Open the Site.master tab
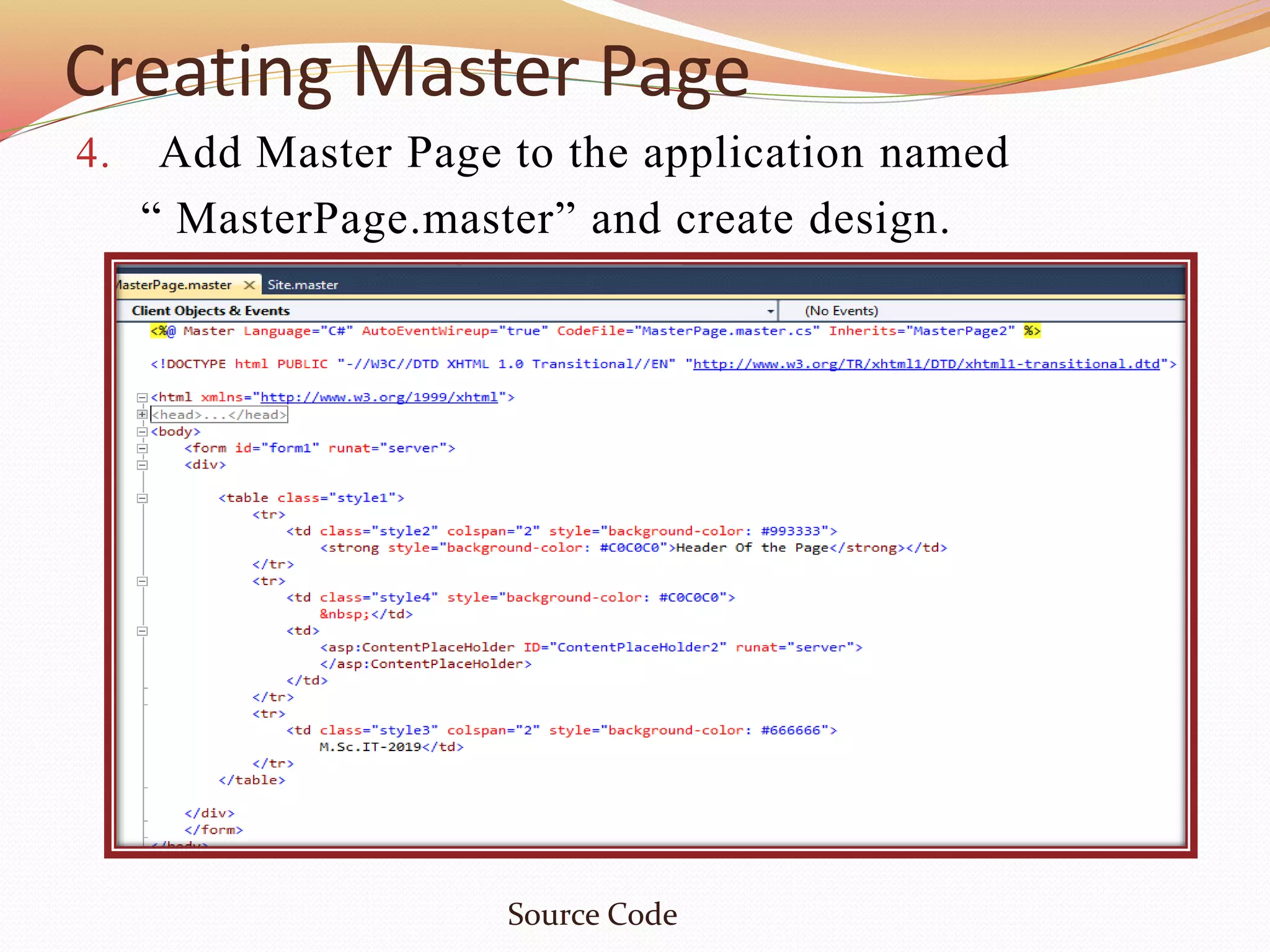Image resolution: width=1270 pixels, height=952 pixels. click(x=303, y=284)
